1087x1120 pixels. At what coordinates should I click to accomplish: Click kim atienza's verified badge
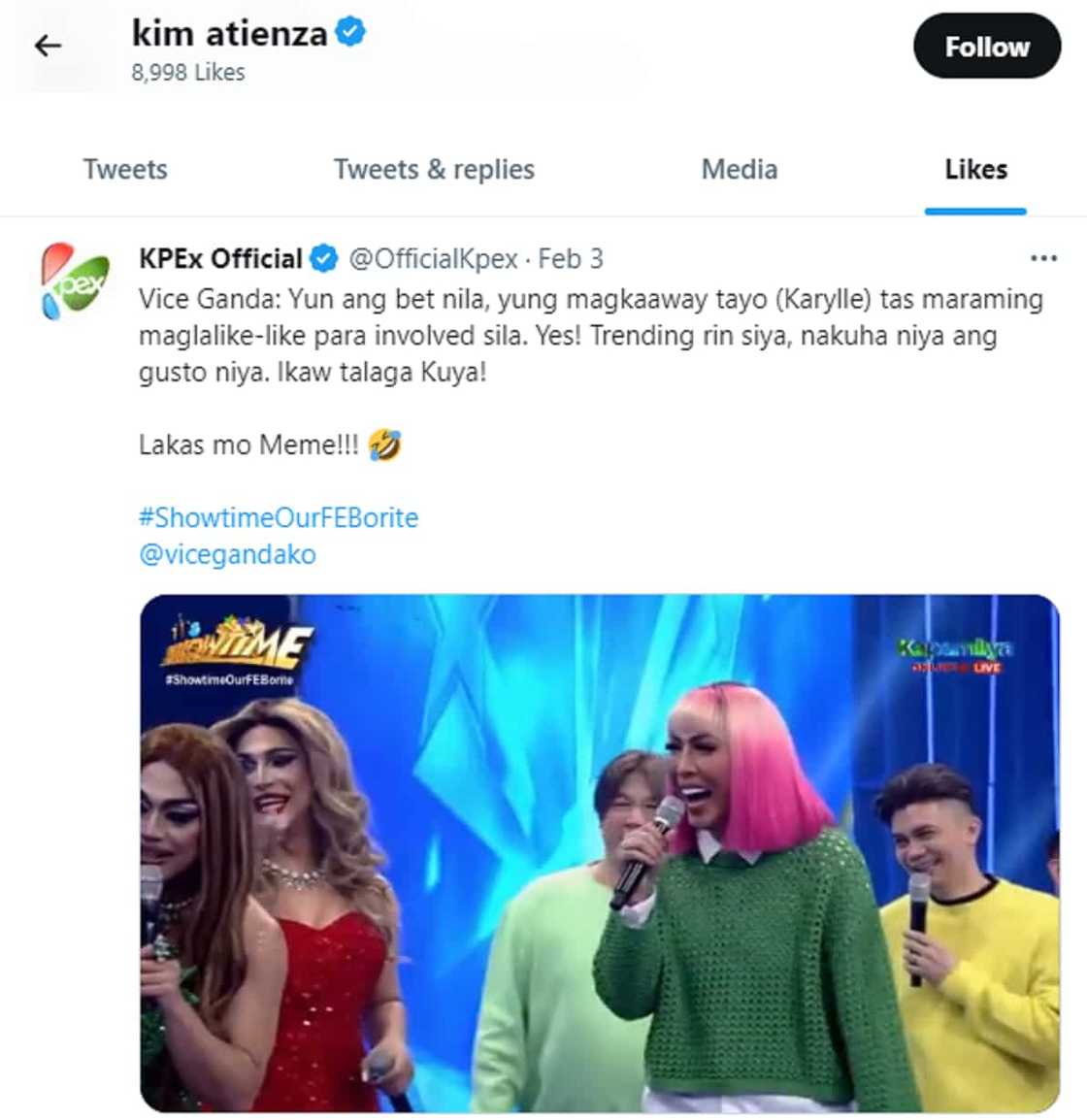[x=350, y=33]
